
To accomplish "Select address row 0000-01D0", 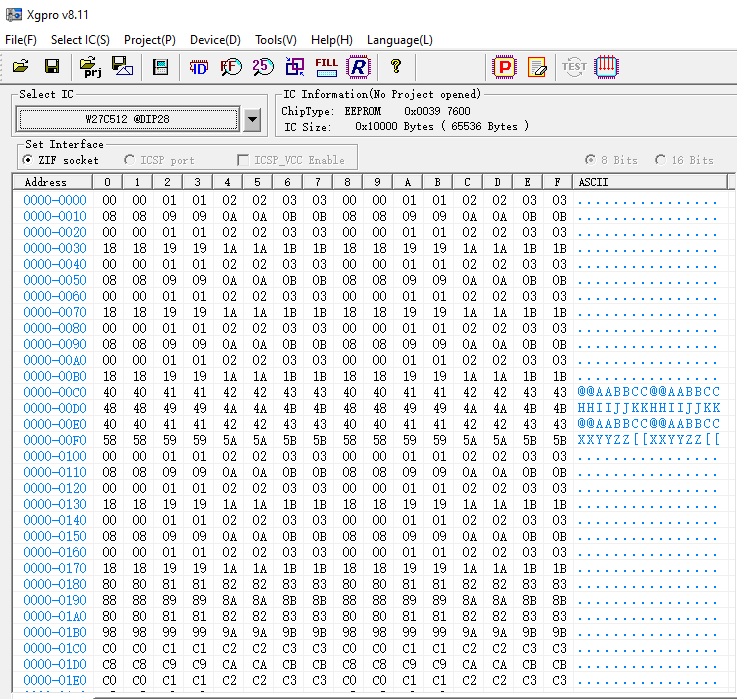I will pos(55,664).
